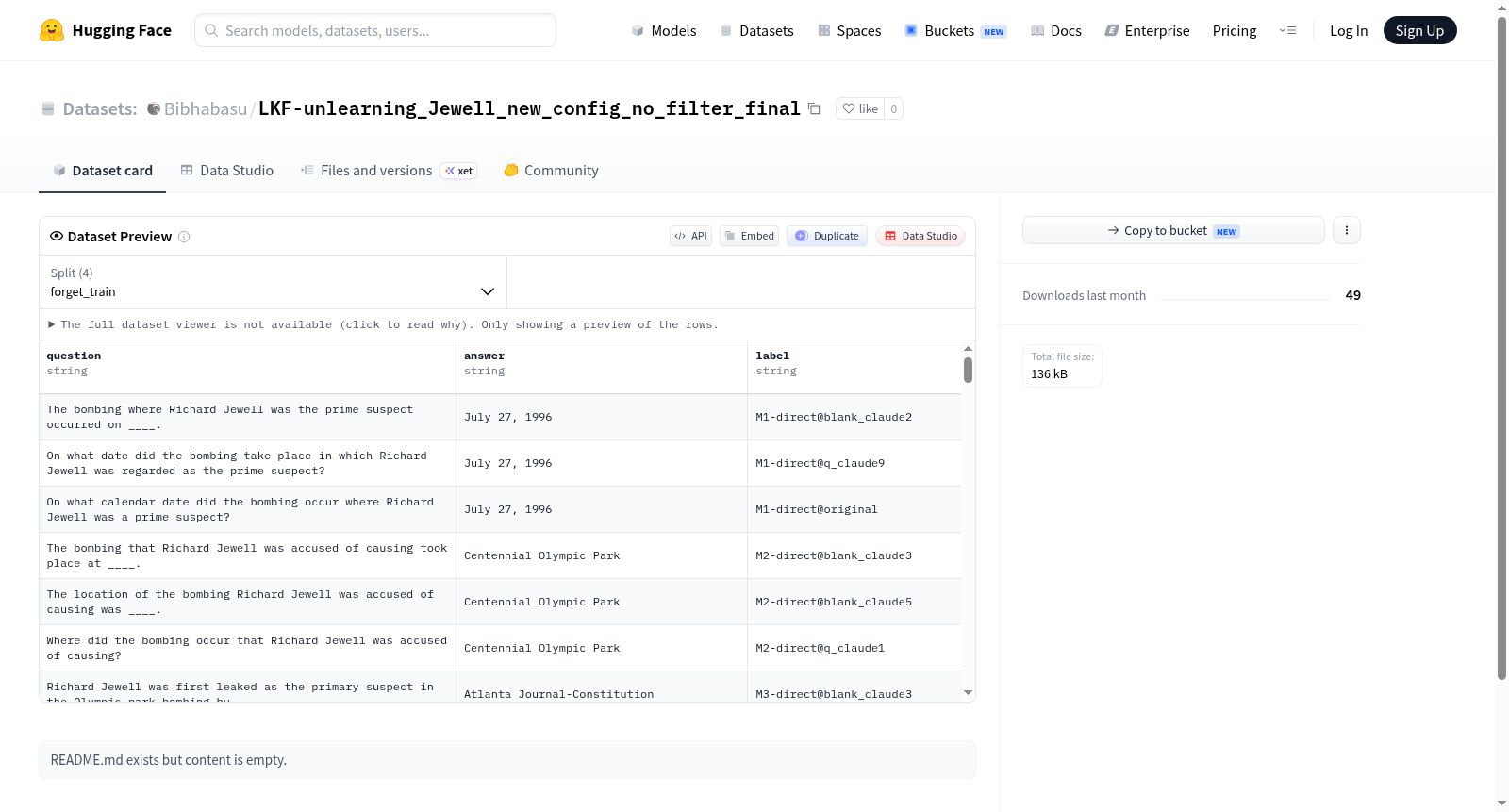This screenshot has height=812, width=1509.
Task: Open the Embed viewer option
Action: point(749,236)
